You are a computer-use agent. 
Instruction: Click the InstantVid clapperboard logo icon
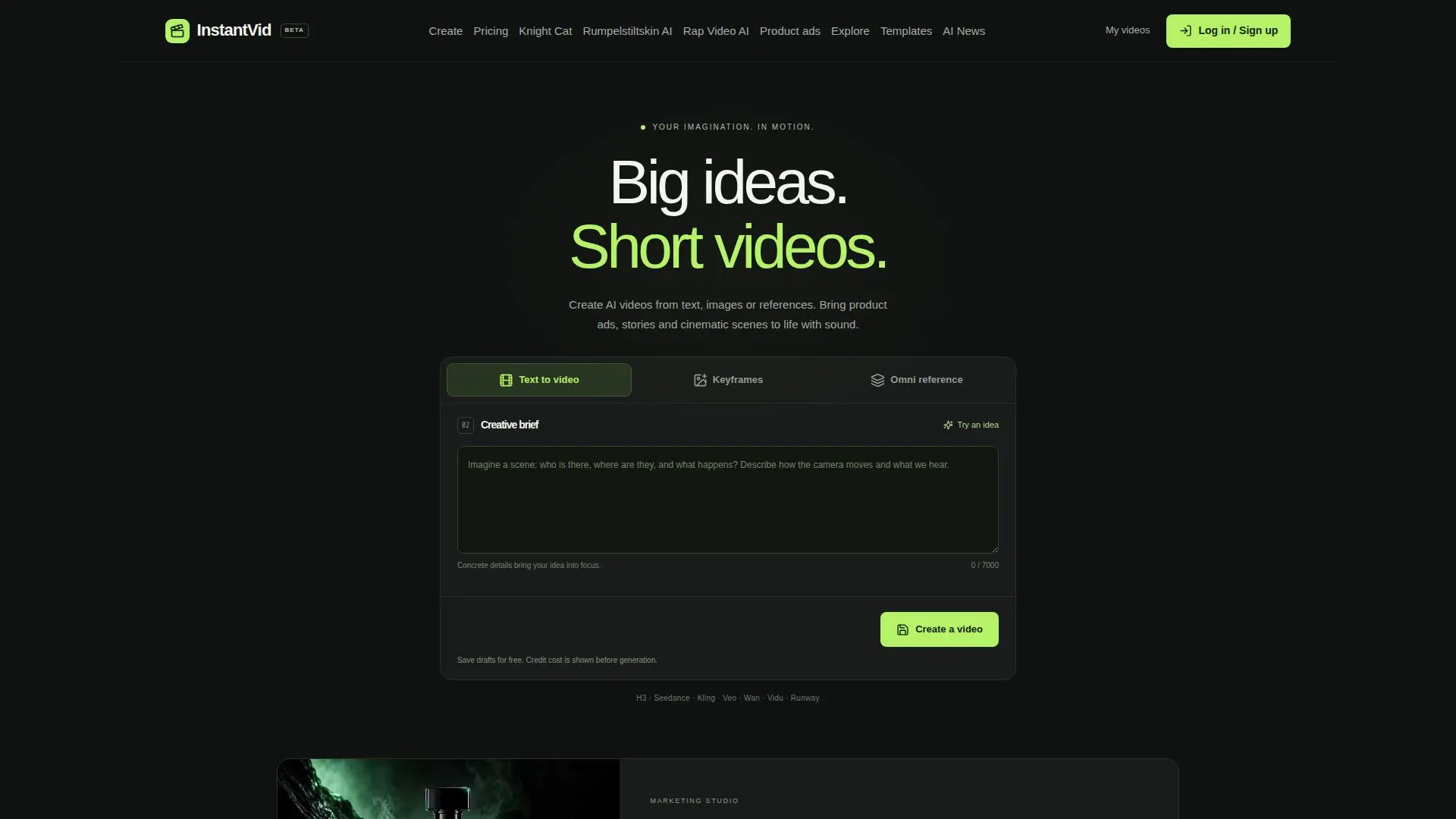click(177, 31)
